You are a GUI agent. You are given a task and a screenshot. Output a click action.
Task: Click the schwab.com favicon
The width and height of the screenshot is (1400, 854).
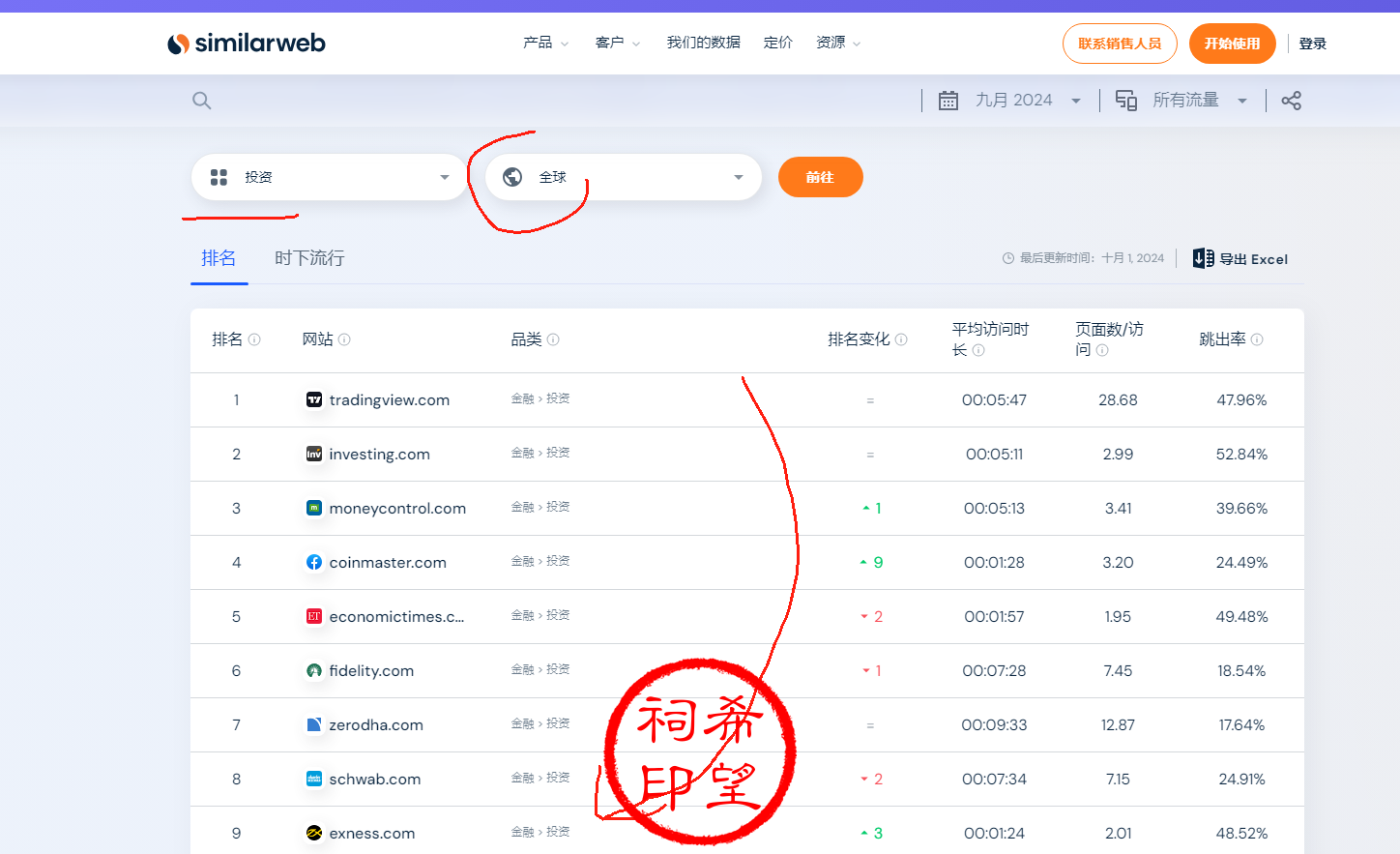314,779
